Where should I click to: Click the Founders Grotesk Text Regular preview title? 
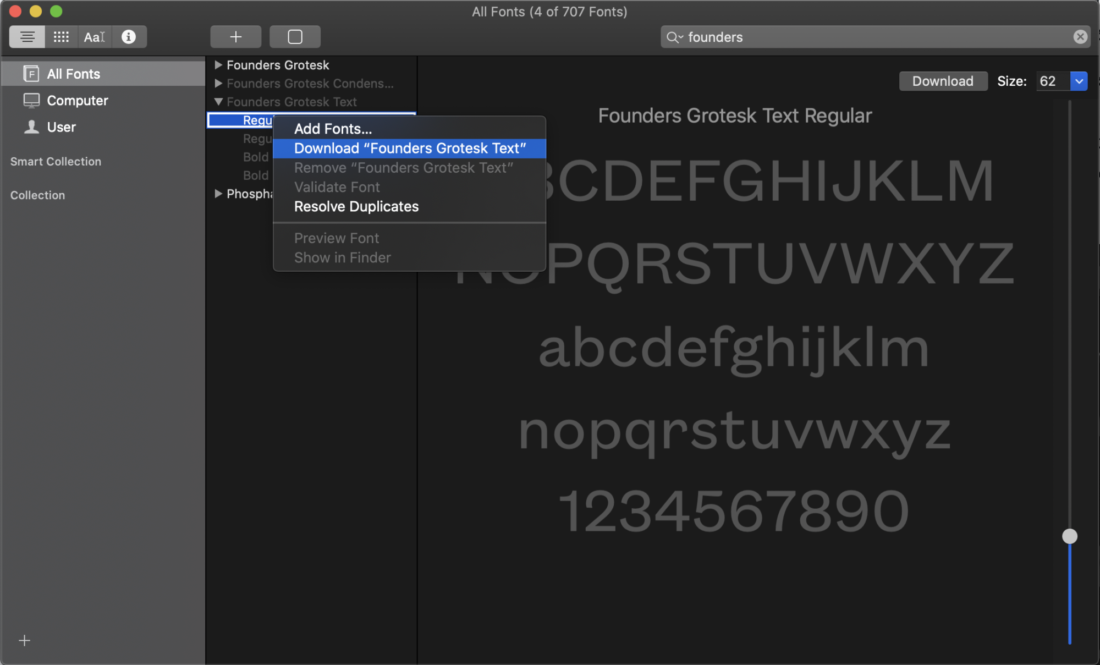click(735, 116)
